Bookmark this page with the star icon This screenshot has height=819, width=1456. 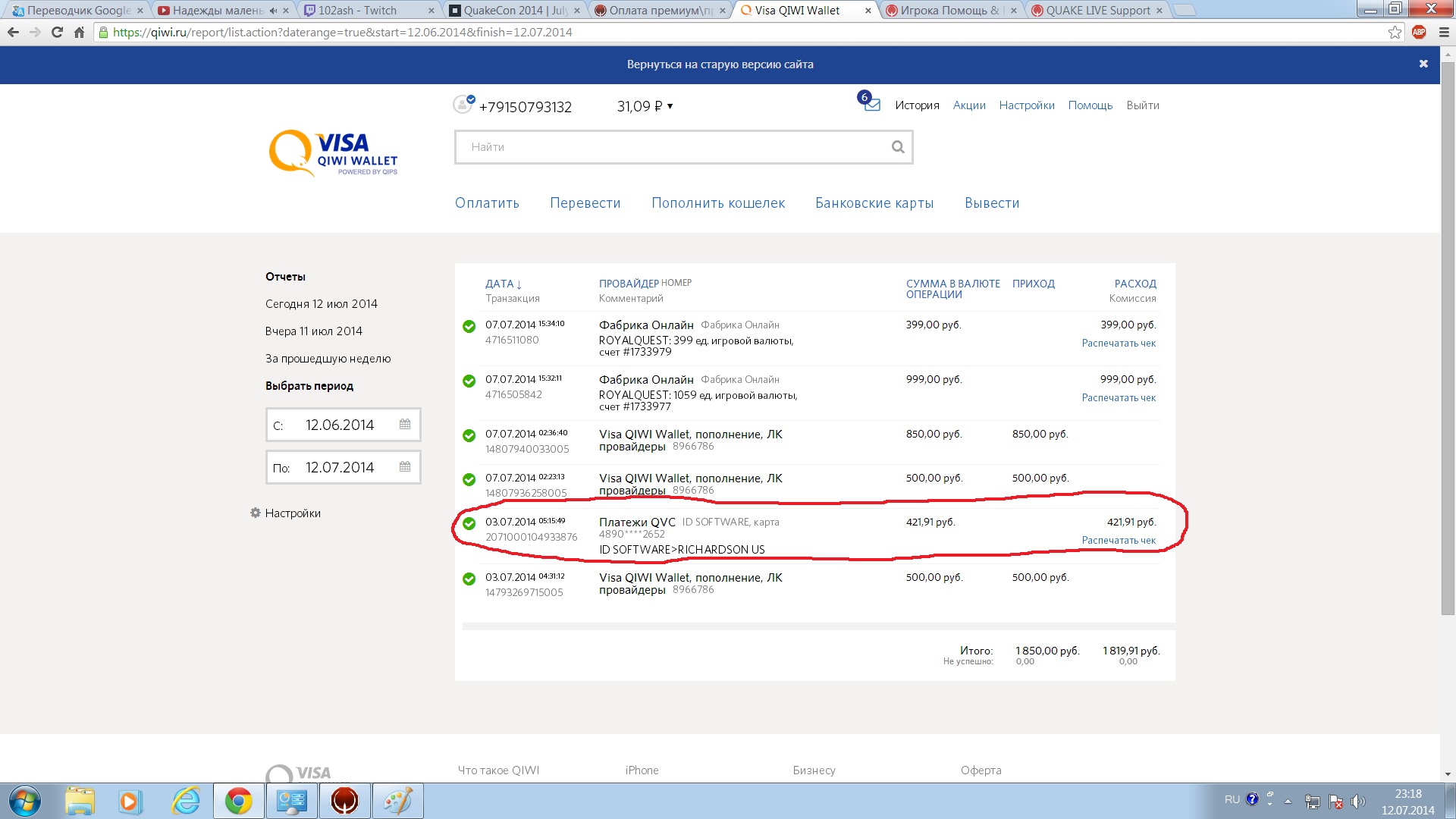pyautogui.click(x=1395, y=32)
